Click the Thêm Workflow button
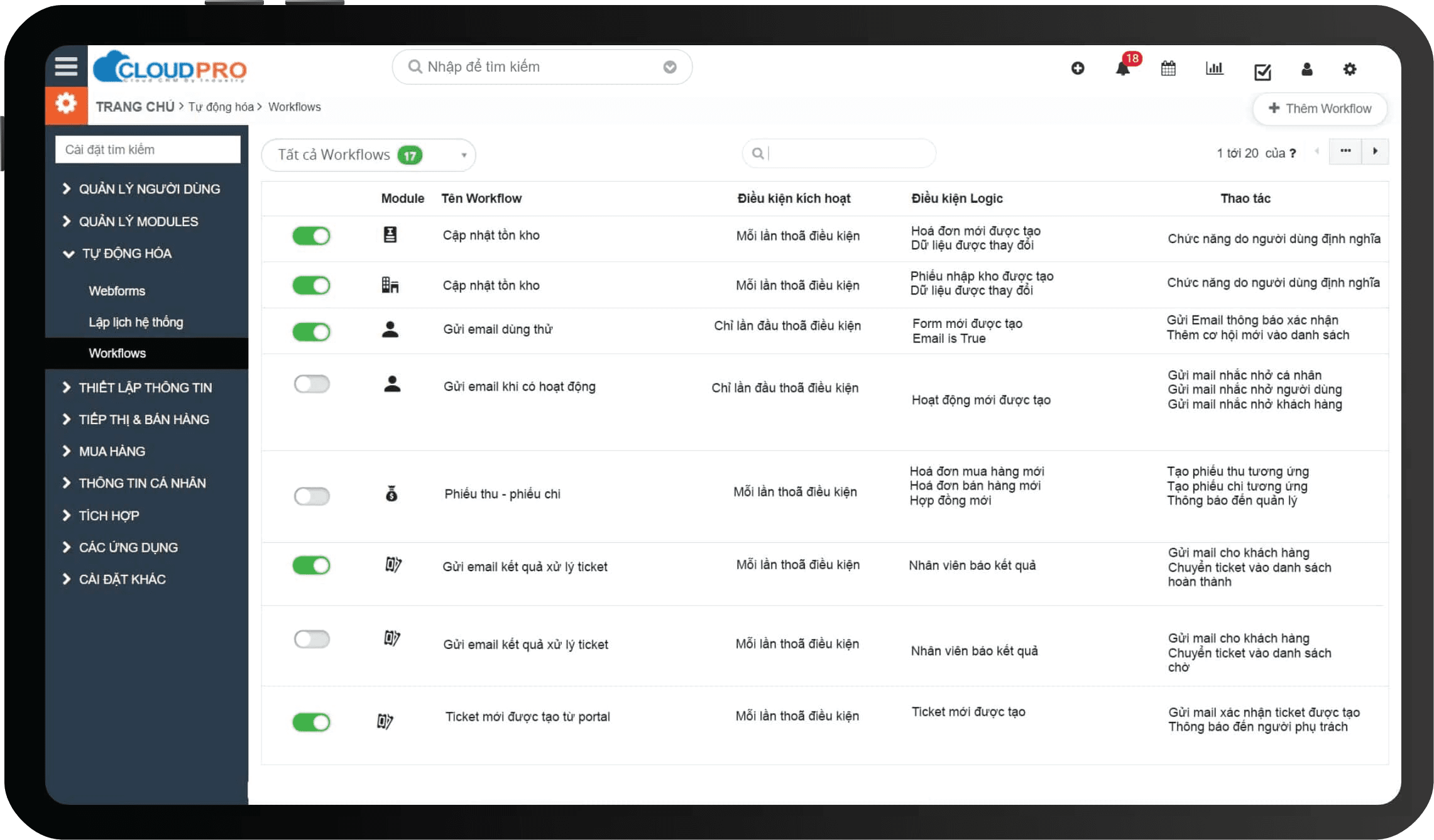The width and height of the screenshot is (1434, 840). 1320,108
